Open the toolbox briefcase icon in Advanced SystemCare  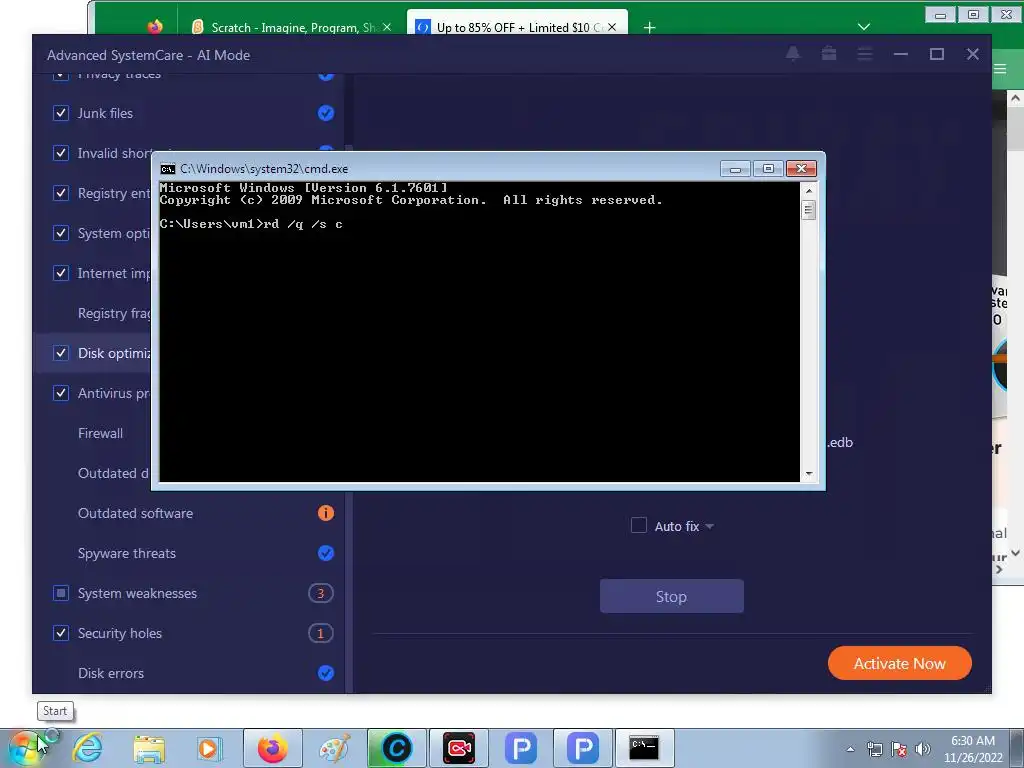point(829,54)
